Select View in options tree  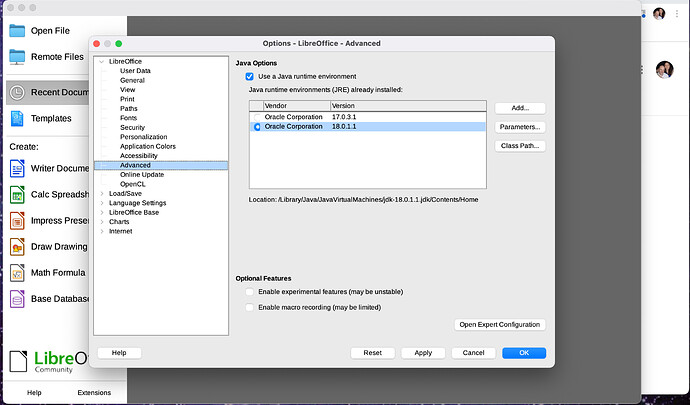(x=128, y=90)
